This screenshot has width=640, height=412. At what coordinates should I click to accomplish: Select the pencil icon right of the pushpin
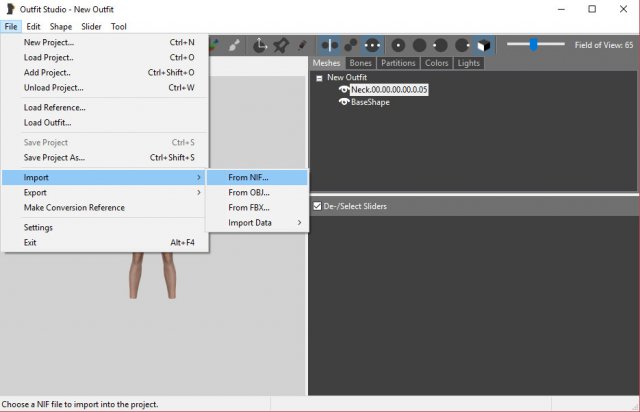tap(301, 45)
